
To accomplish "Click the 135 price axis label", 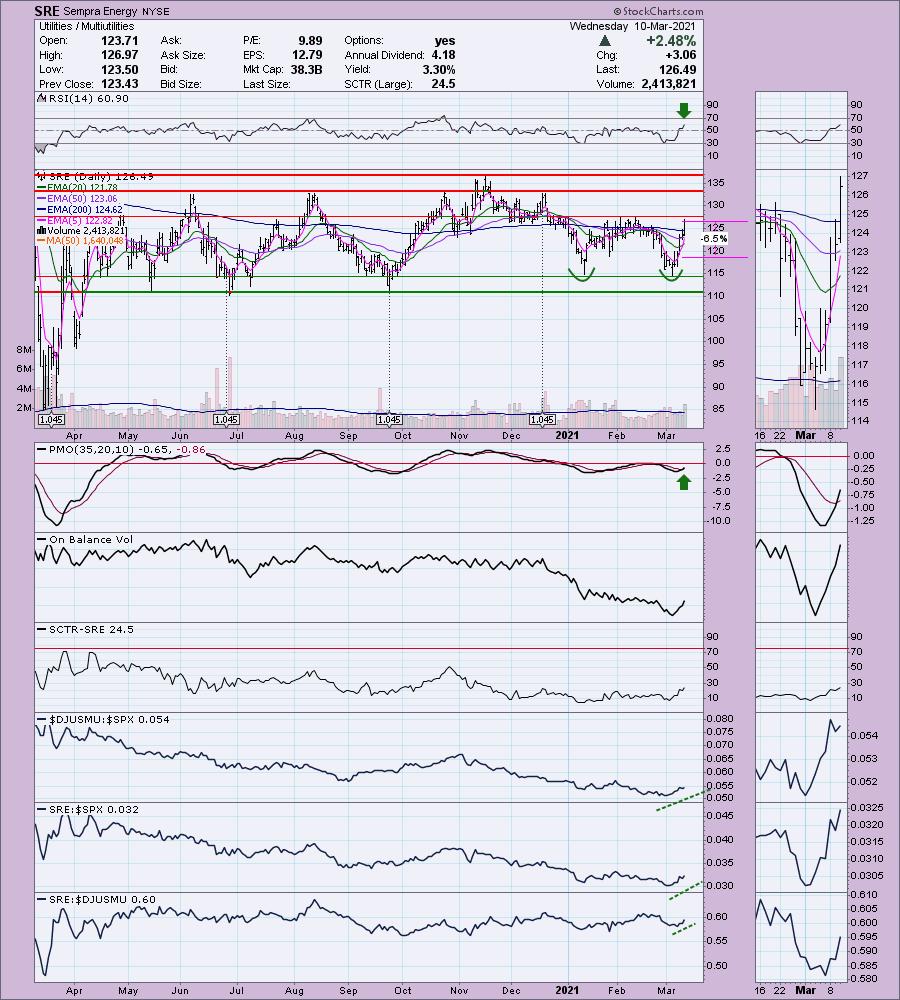I will (x=716, y=183).
